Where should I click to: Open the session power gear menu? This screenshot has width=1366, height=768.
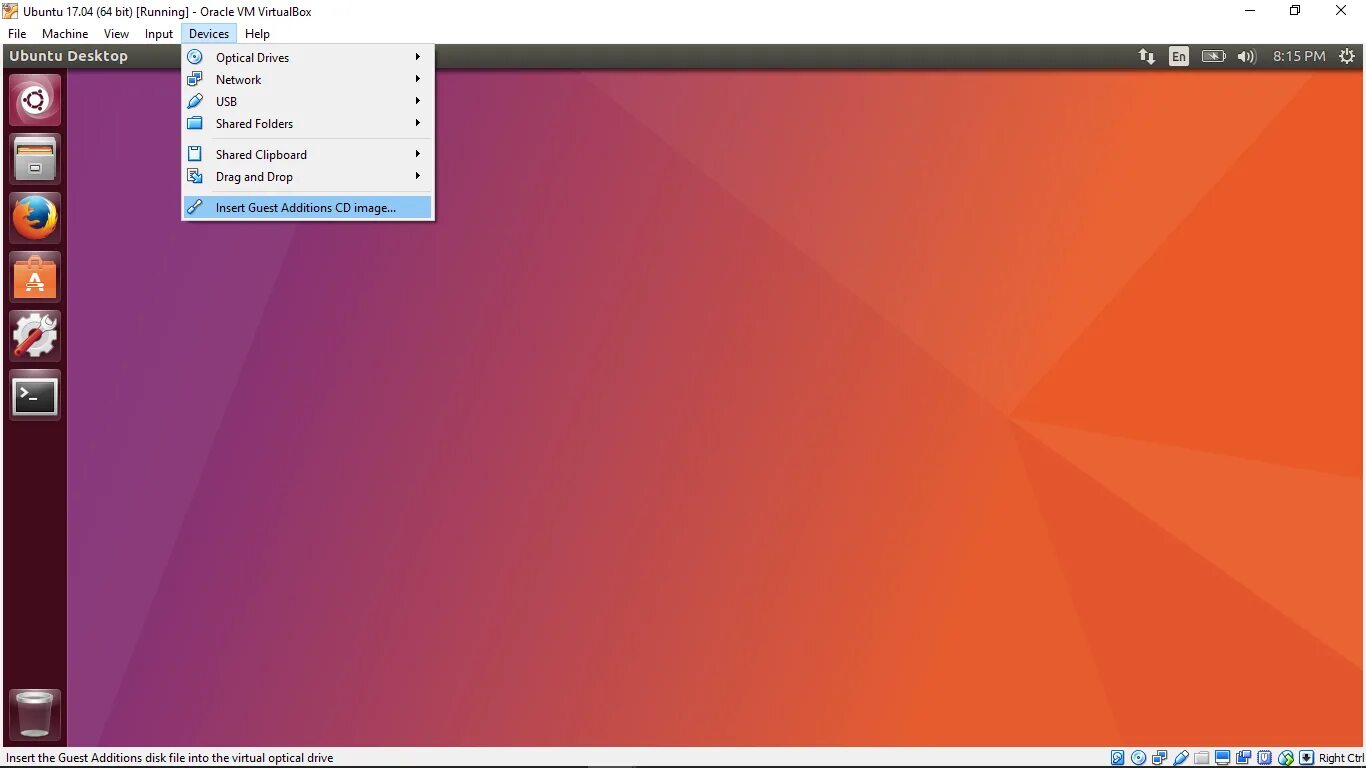1347,57
